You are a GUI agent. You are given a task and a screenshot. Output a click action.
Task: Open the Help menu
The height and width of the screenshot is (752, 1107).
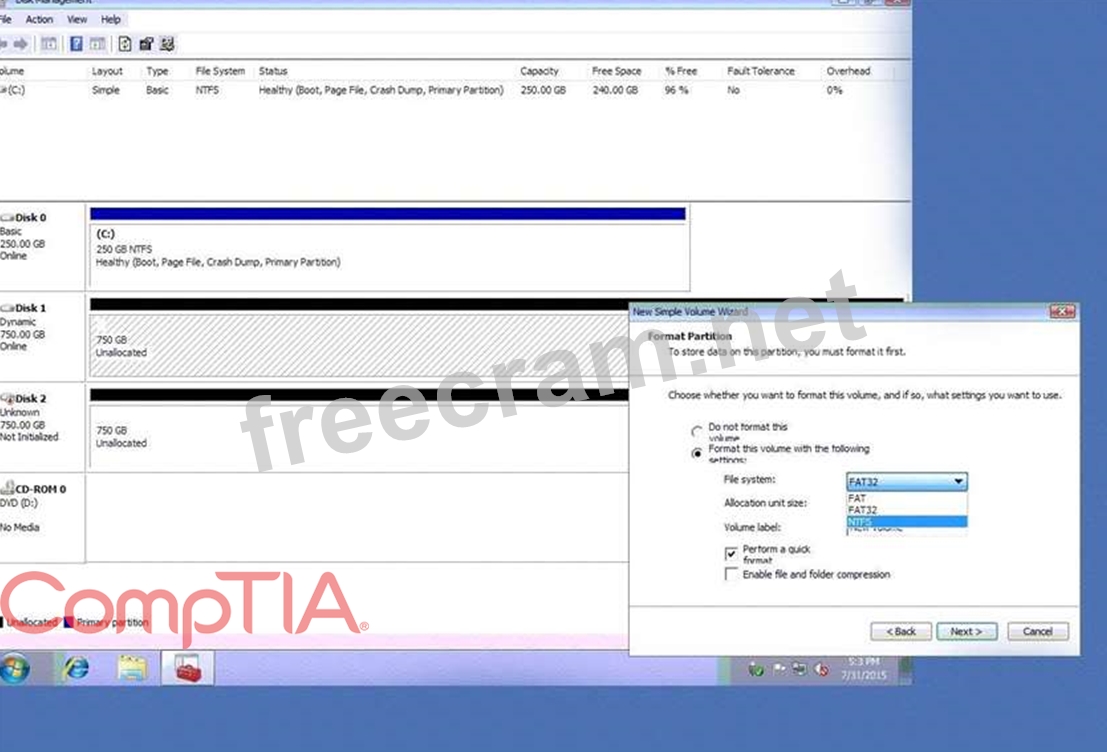(x=111, y=19)
